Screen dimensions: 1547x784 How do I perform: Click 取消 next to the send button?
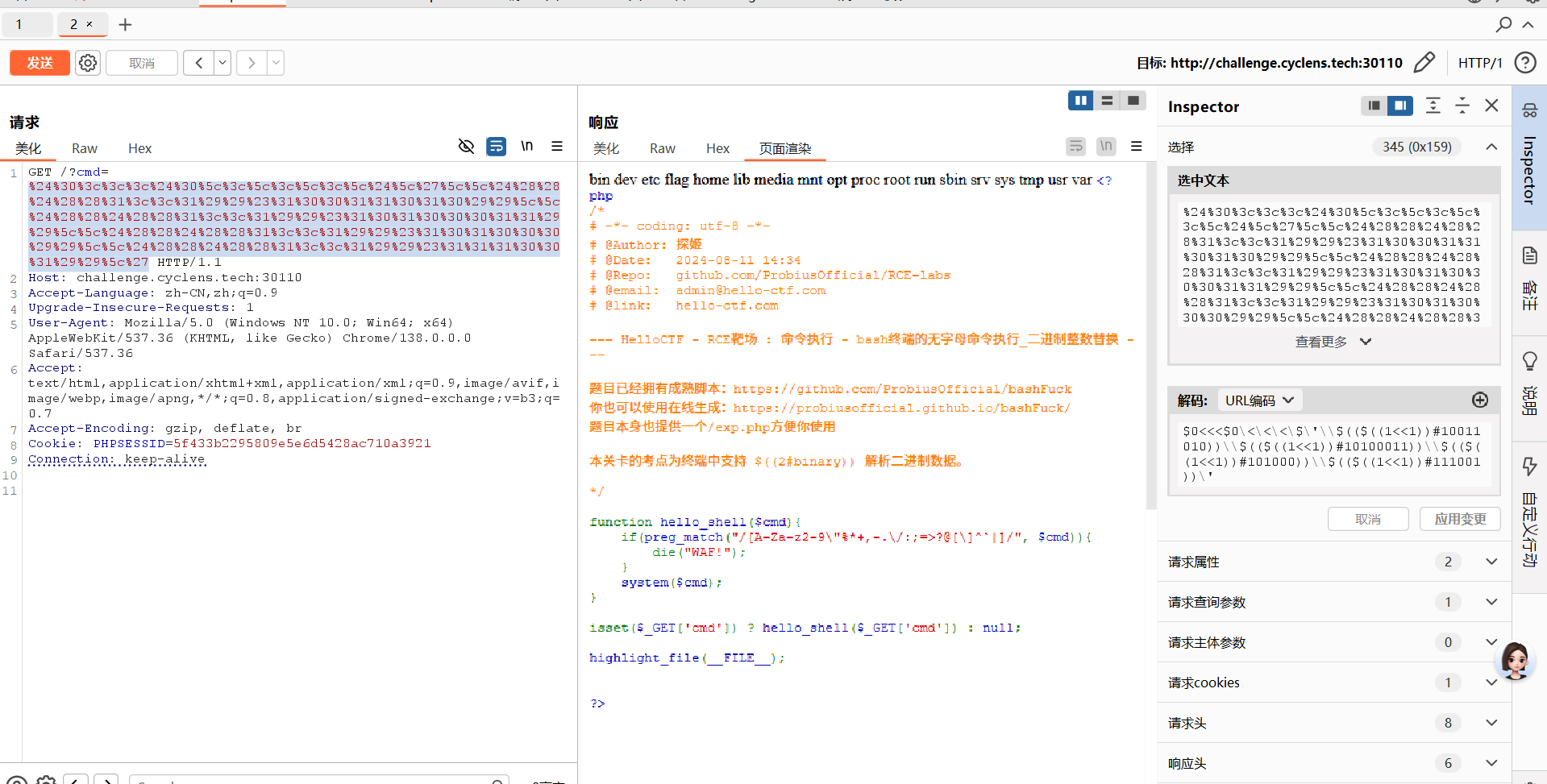tap(142, 63)
